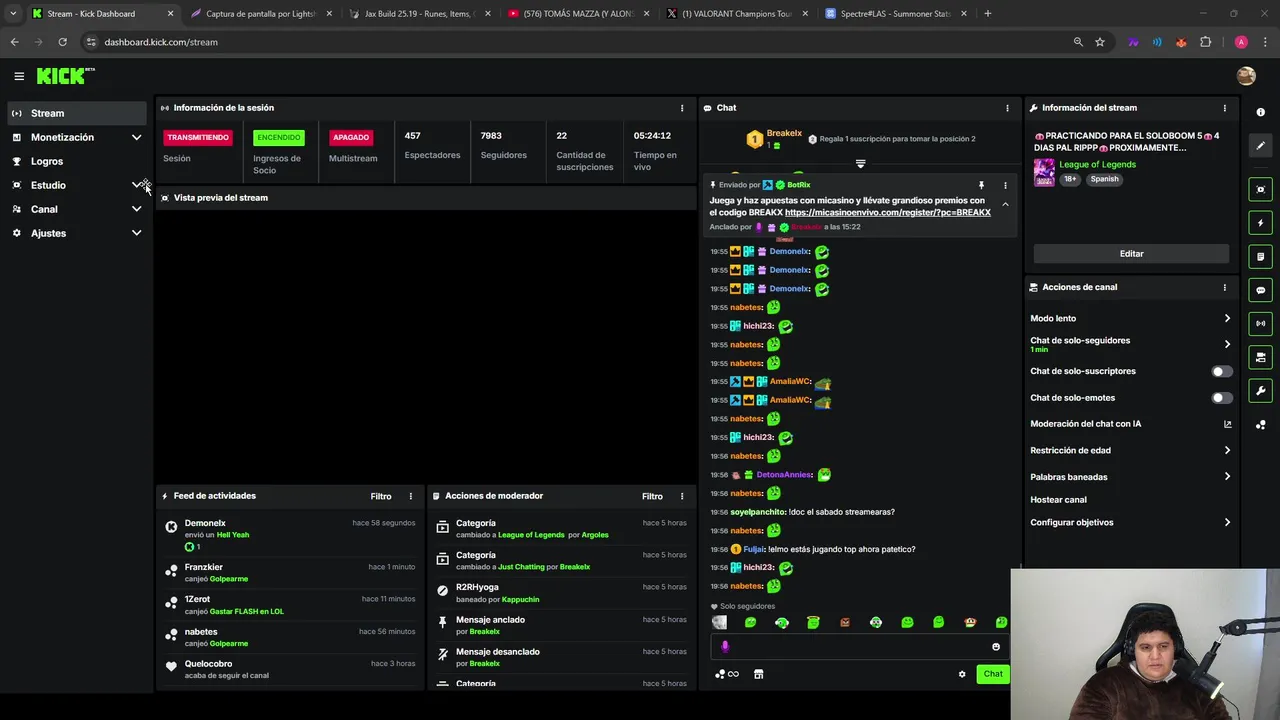Expand the gift leaderboard arrow under Breakelx
Viewport: 1280px width, 720px height.
[860, 163]
